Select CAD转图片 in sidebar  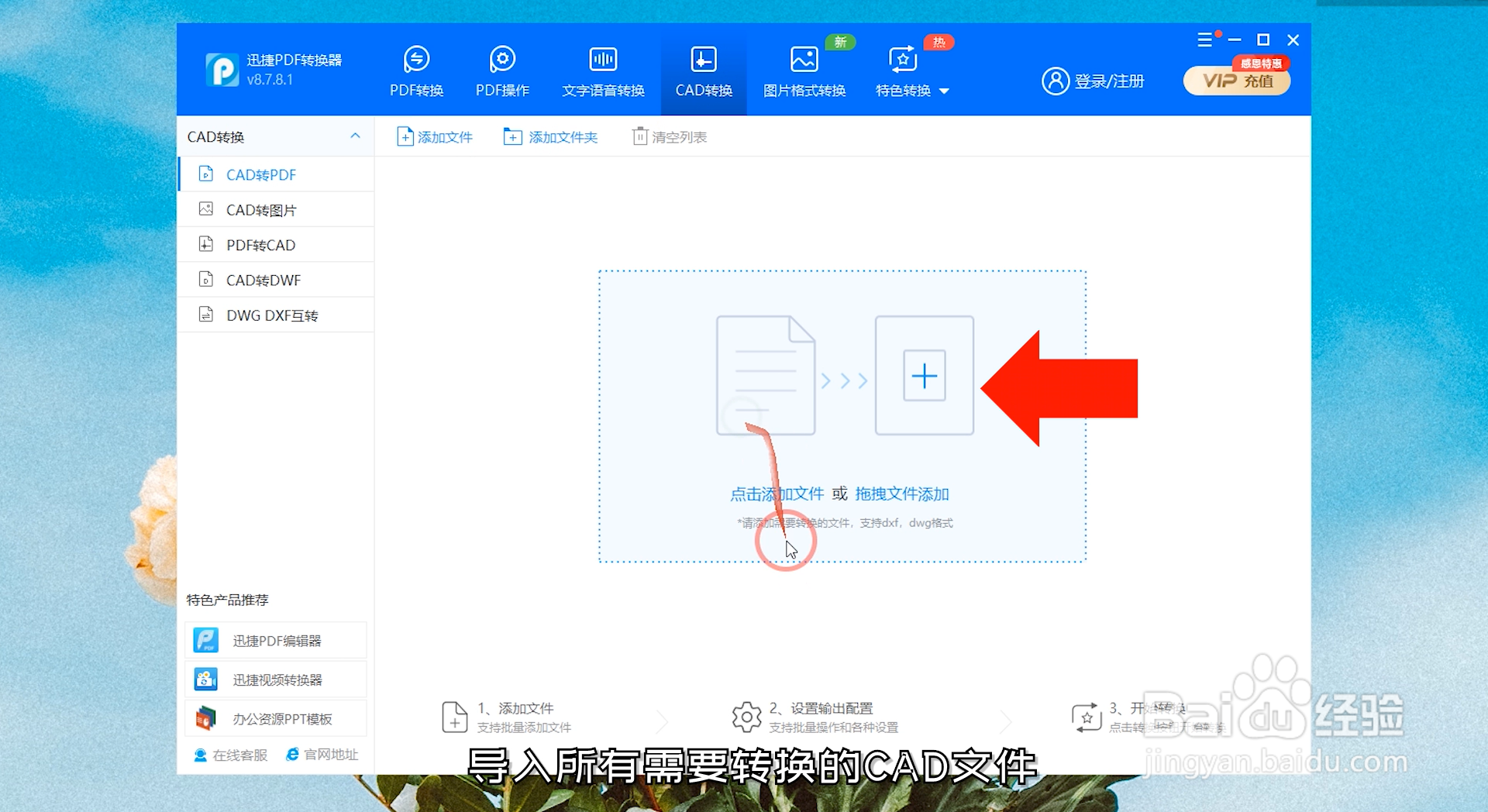pyautogui.click(x=276, y=210)
